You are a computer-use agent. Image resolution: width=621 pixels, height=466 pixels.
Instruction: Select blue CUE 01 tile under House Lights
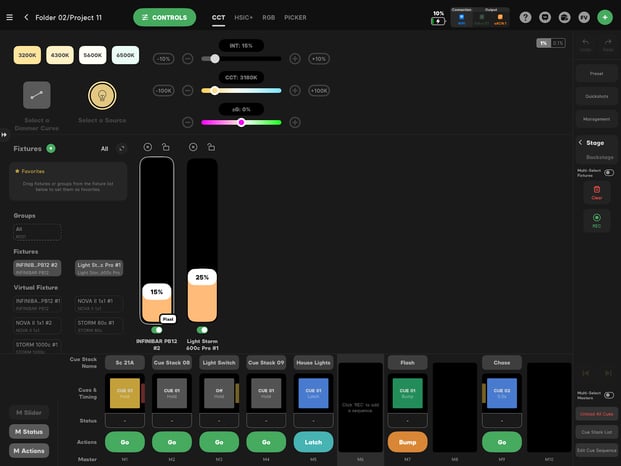tap(313, 393)
